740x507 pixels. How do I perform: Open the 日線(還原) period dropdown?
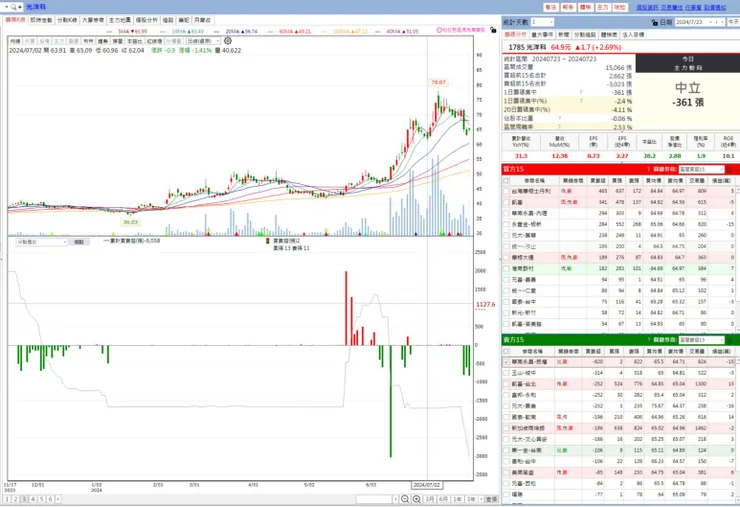[x=218, y=41]
